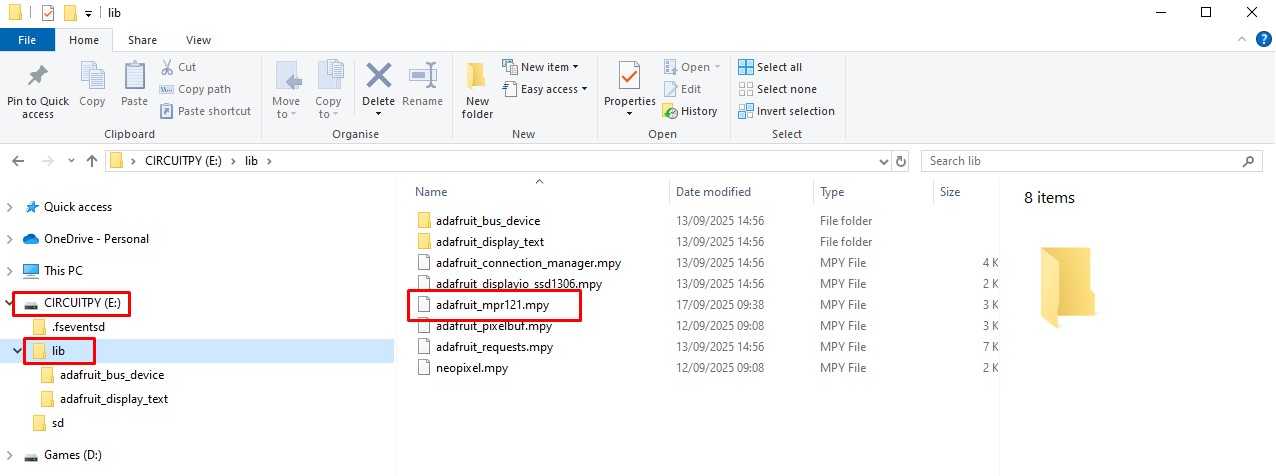Viewport: 1276px width, 476px height.
Task: Expand the Quick access tree node
Action: 10,207
